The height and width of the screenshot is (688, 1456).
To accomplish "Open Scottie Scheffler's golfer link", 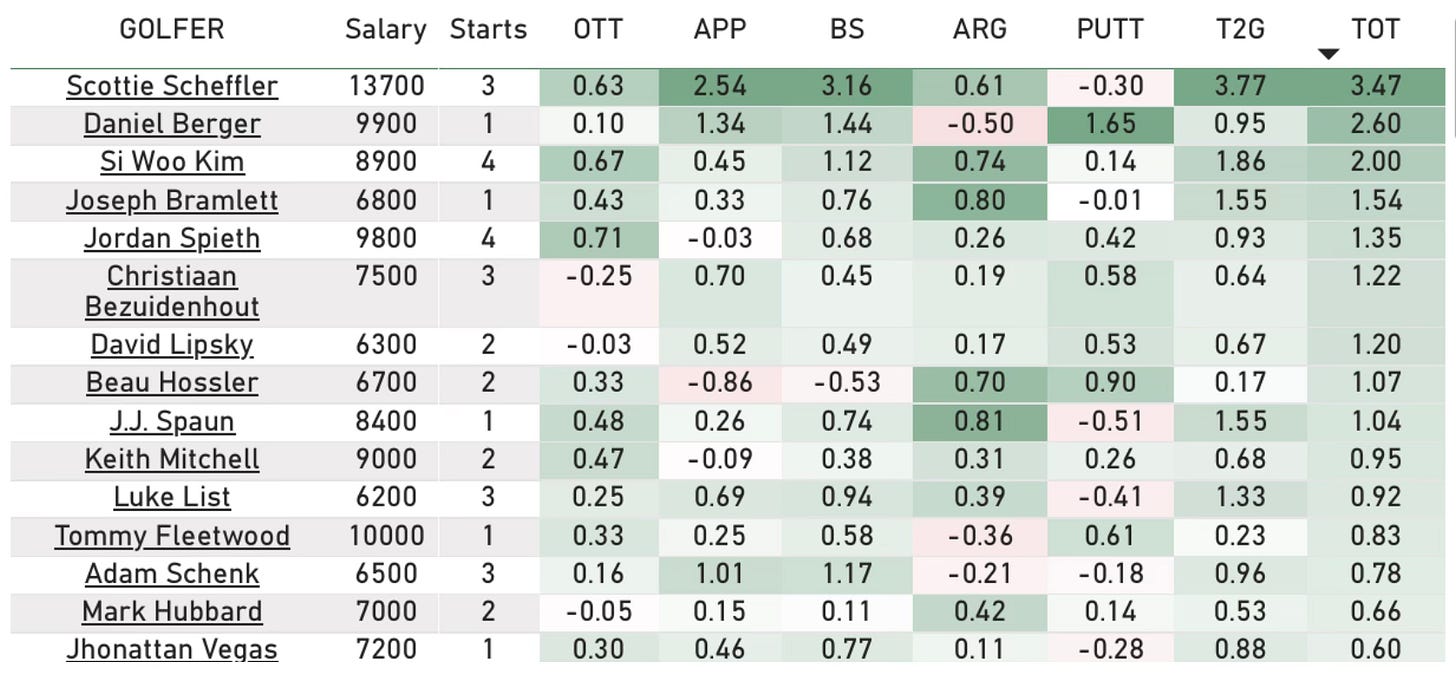I will tap(172, 86).
